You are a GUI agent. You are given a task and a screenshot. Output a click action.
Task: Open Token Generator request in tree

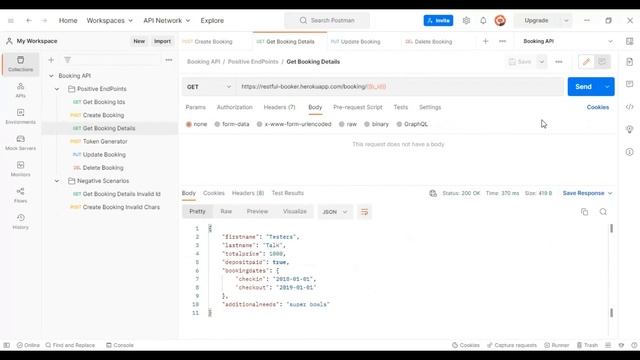tap(105, 142)
